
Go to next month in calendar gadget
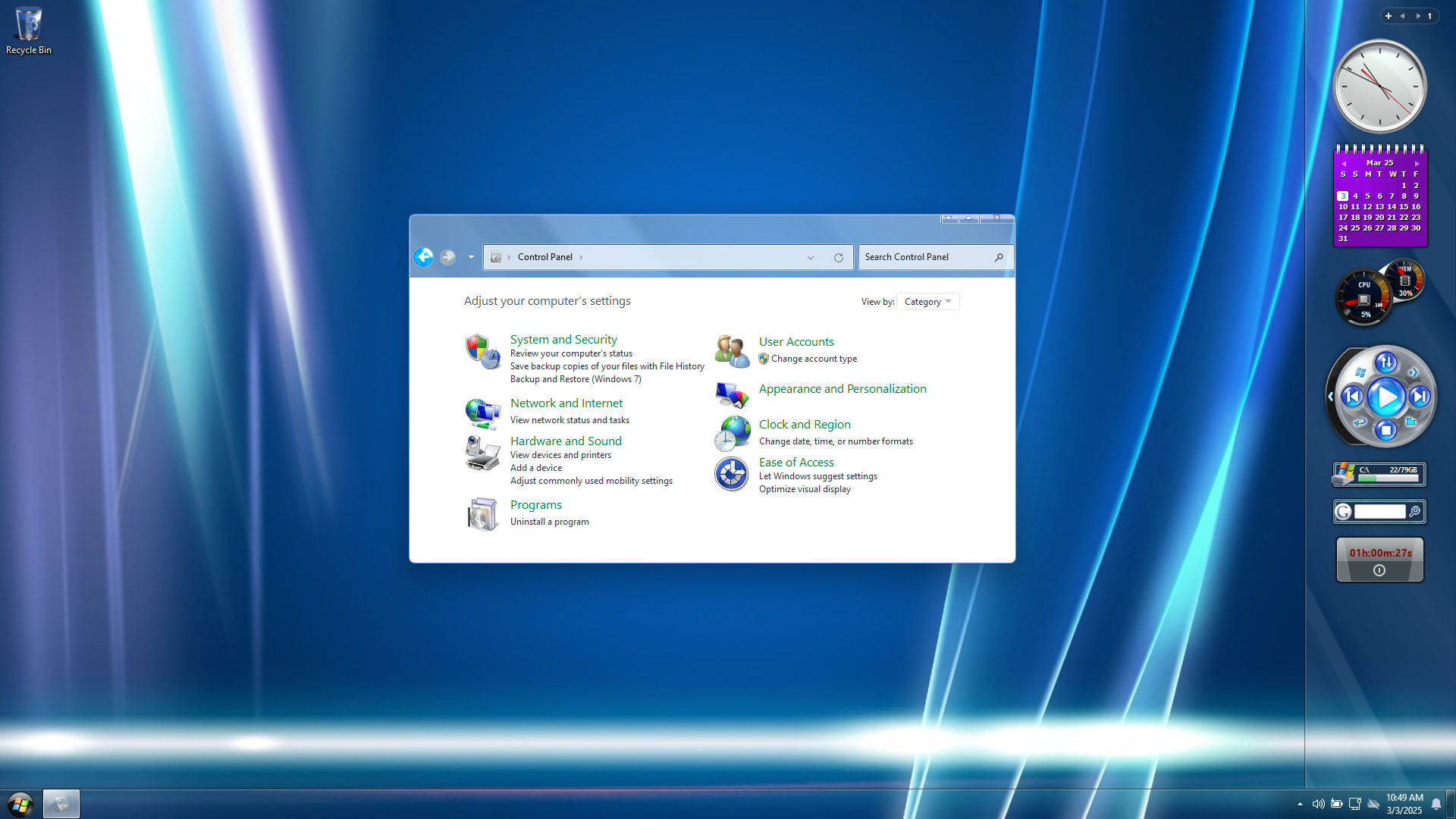pyautogui.click(x=1417, y=163)
